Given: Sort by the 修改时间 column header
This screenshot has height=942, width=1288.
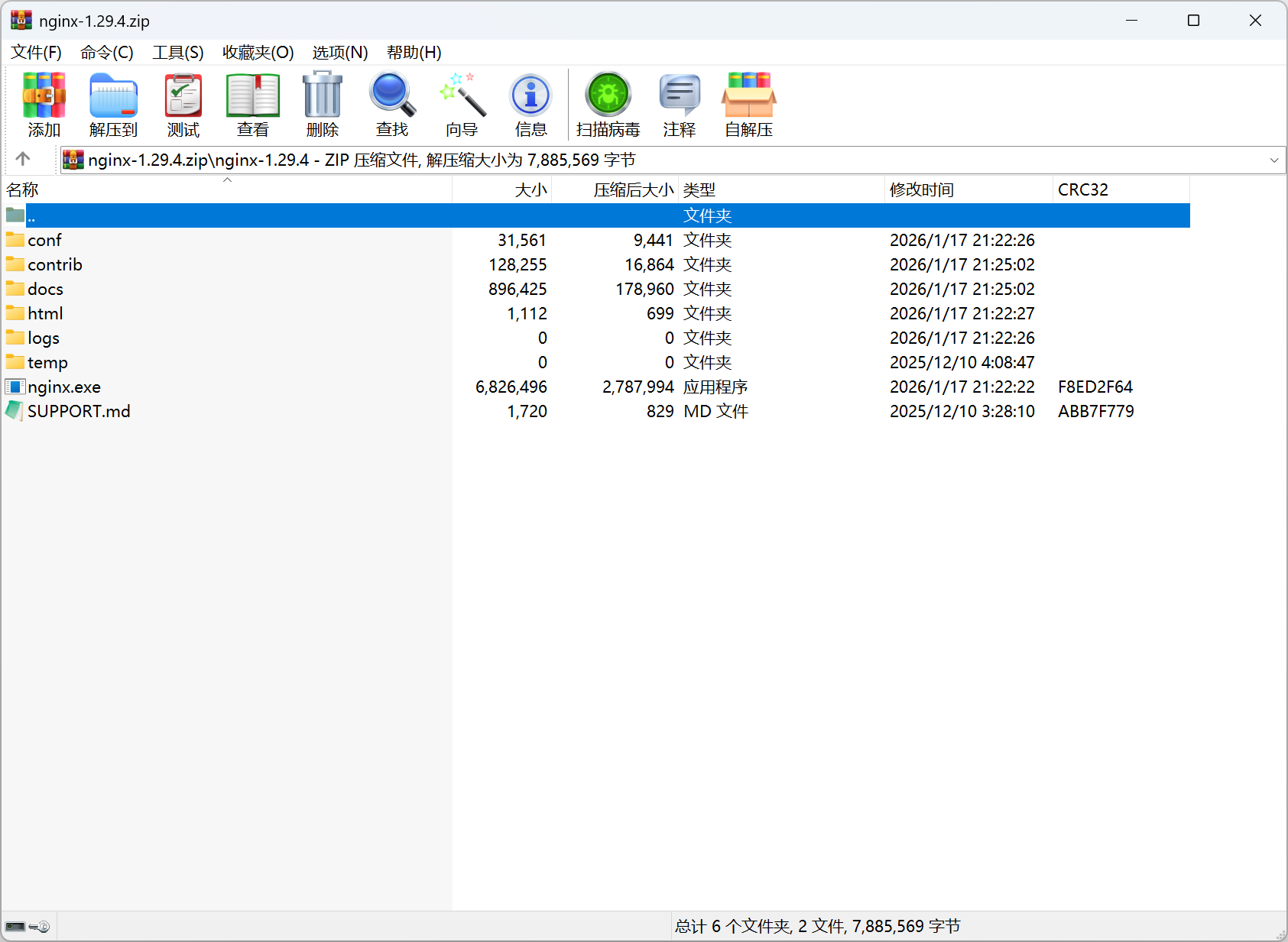Looking at the screenshot, I should click(969, 189).
